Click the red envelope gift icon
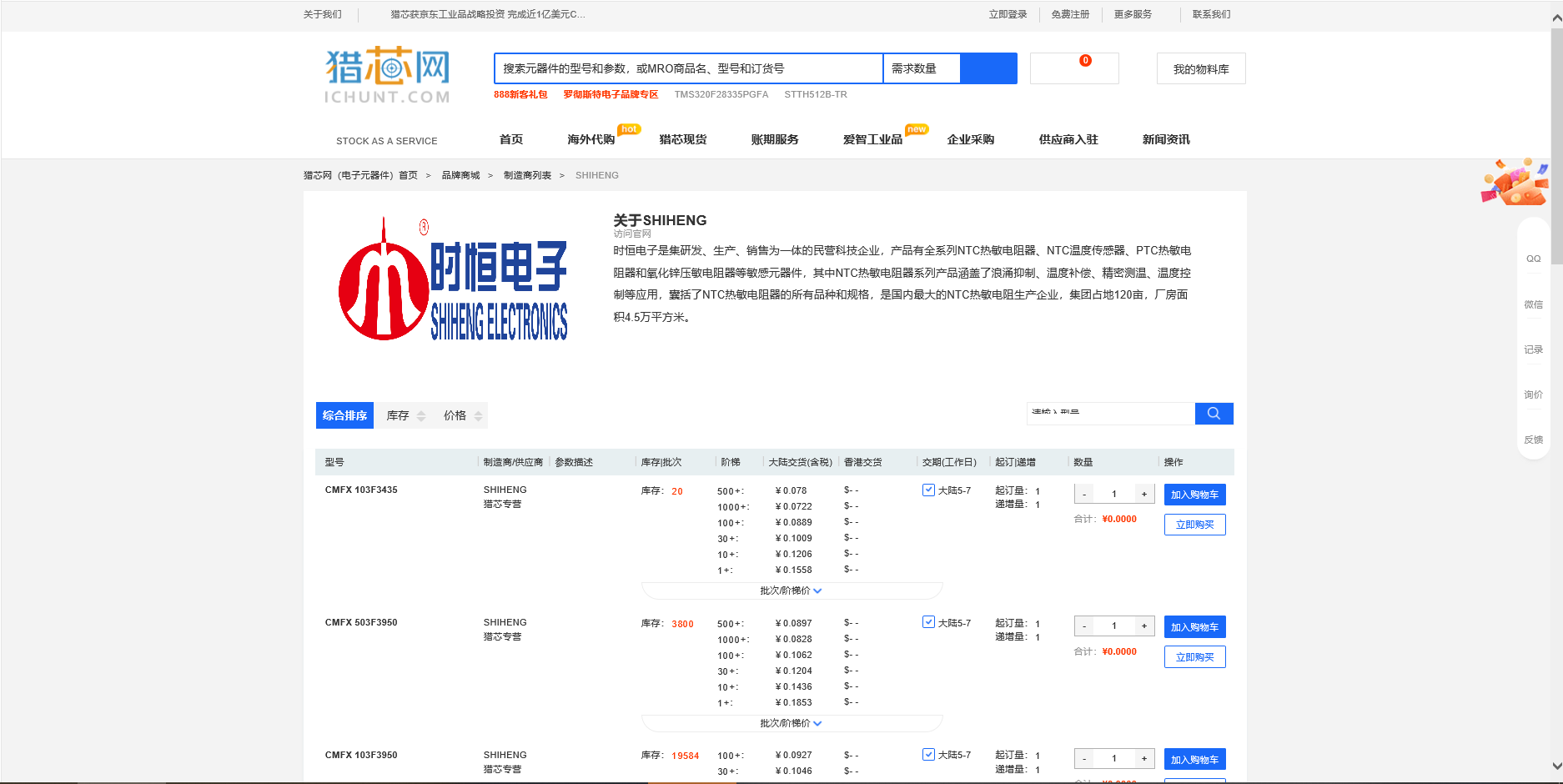The height and width of the screenshot is (784, 1563). (x=1515, y=182)
